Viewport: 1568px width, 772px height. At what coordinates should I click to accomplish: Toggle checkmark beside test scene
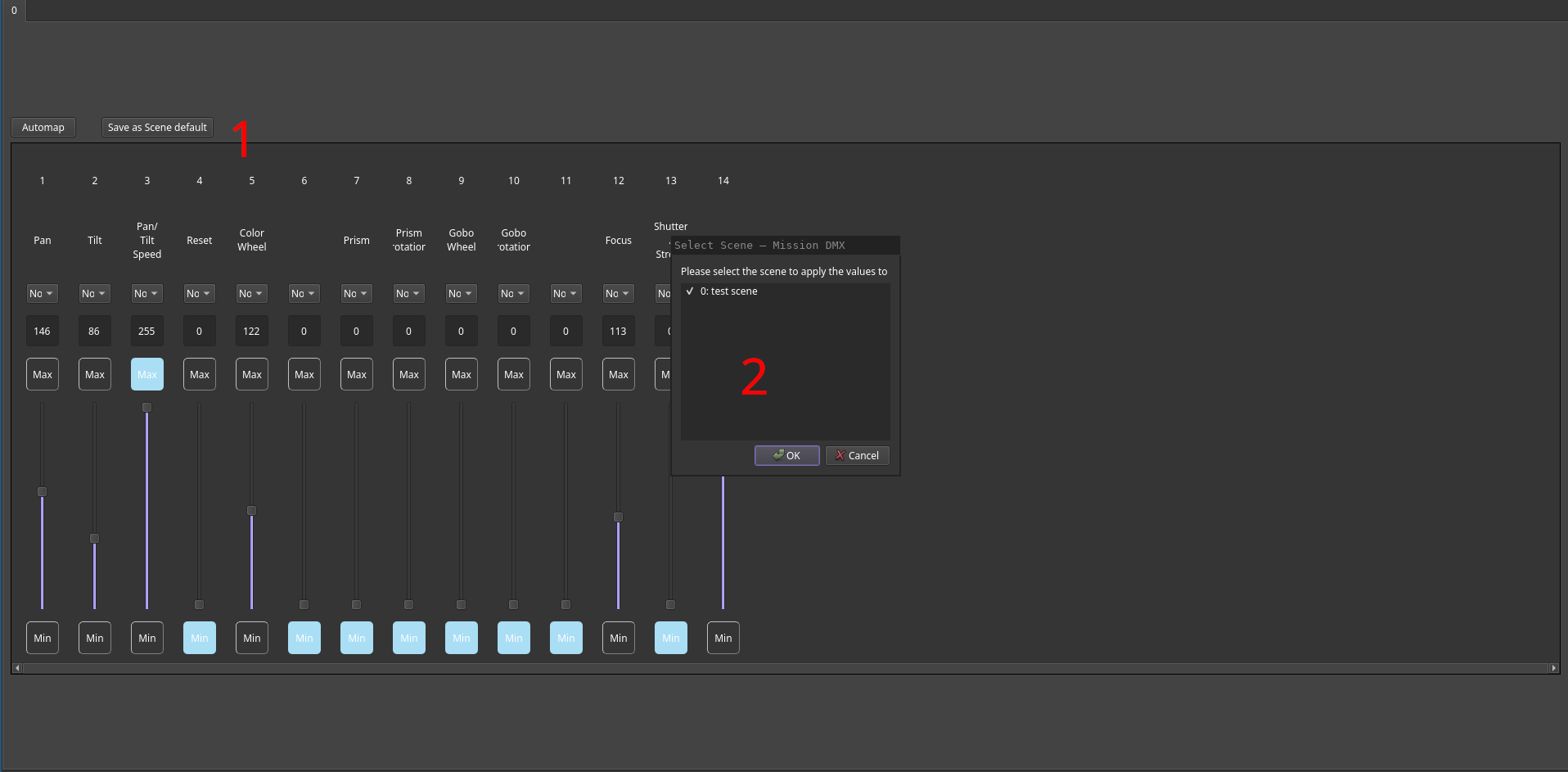[690, 291]
